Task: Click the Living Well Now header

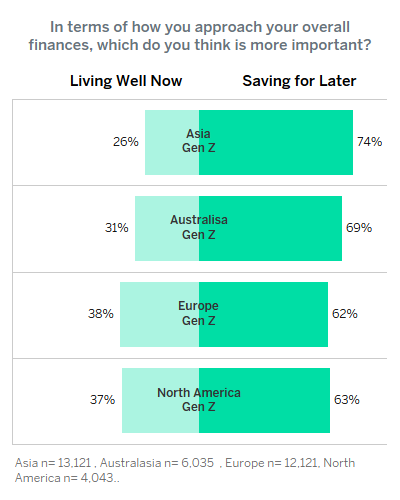Action: coord(126,81)
